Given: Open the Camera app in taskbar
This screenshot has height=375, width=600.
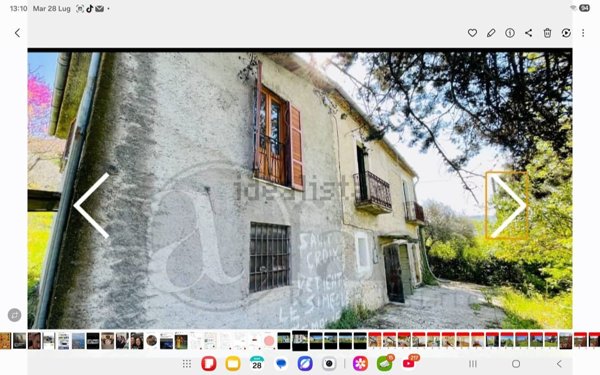Looking at the screenshot, I should (x=329, y=364).
